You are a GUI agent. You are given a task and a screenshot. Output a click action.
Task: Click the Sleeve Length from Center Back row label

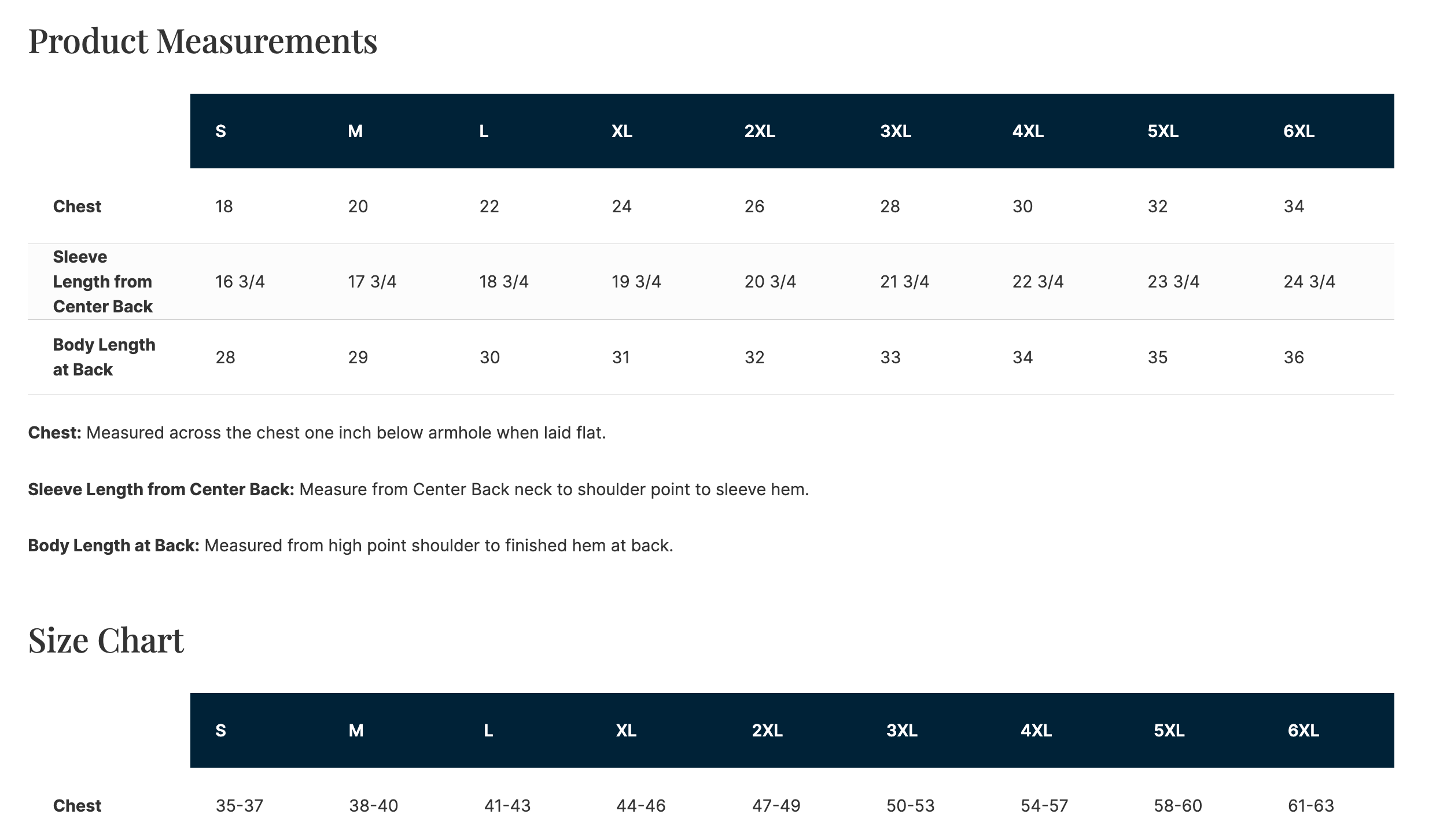(102, 282)
